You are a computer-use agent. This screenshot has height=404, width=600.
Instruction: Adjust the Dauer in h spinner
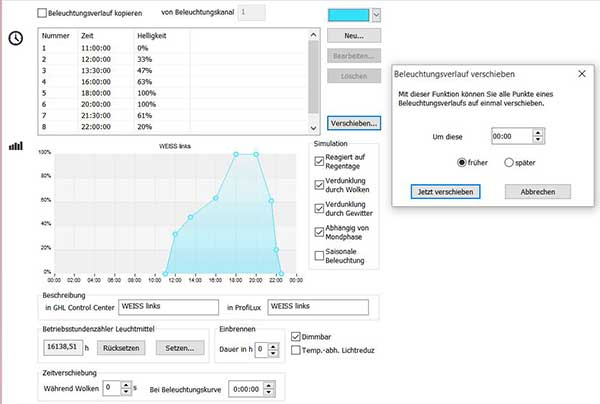(273, 348)
